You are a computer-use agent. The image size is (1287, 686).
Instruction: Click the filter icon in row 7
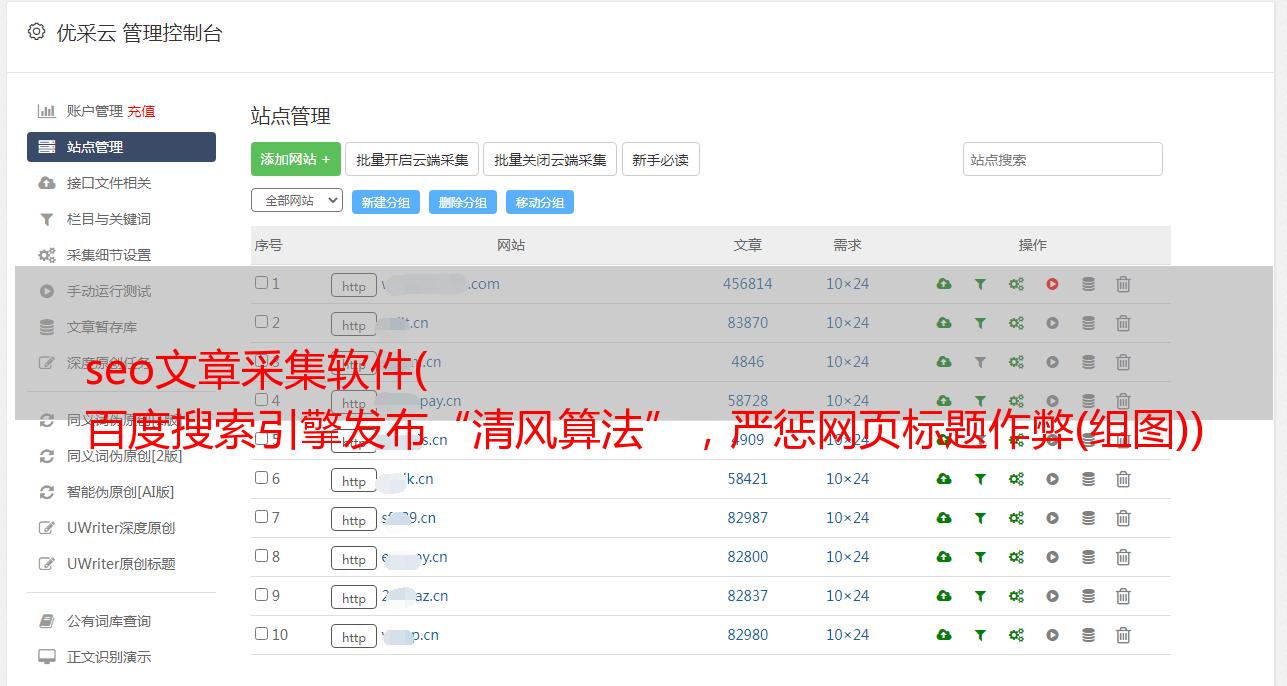(x=980, y=518)
